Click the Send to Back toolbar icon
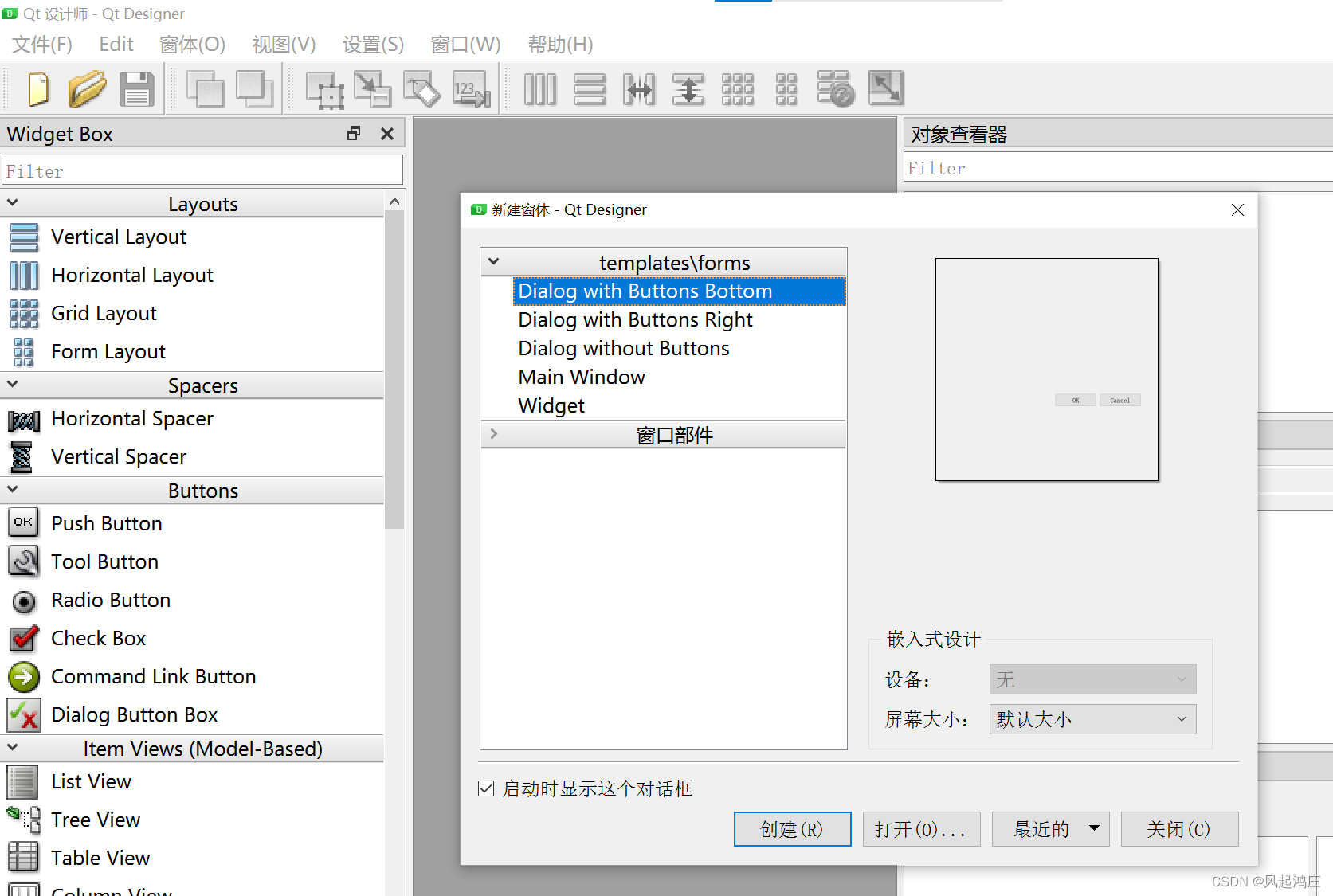The image size is (1333, 896). click(206, 88)
